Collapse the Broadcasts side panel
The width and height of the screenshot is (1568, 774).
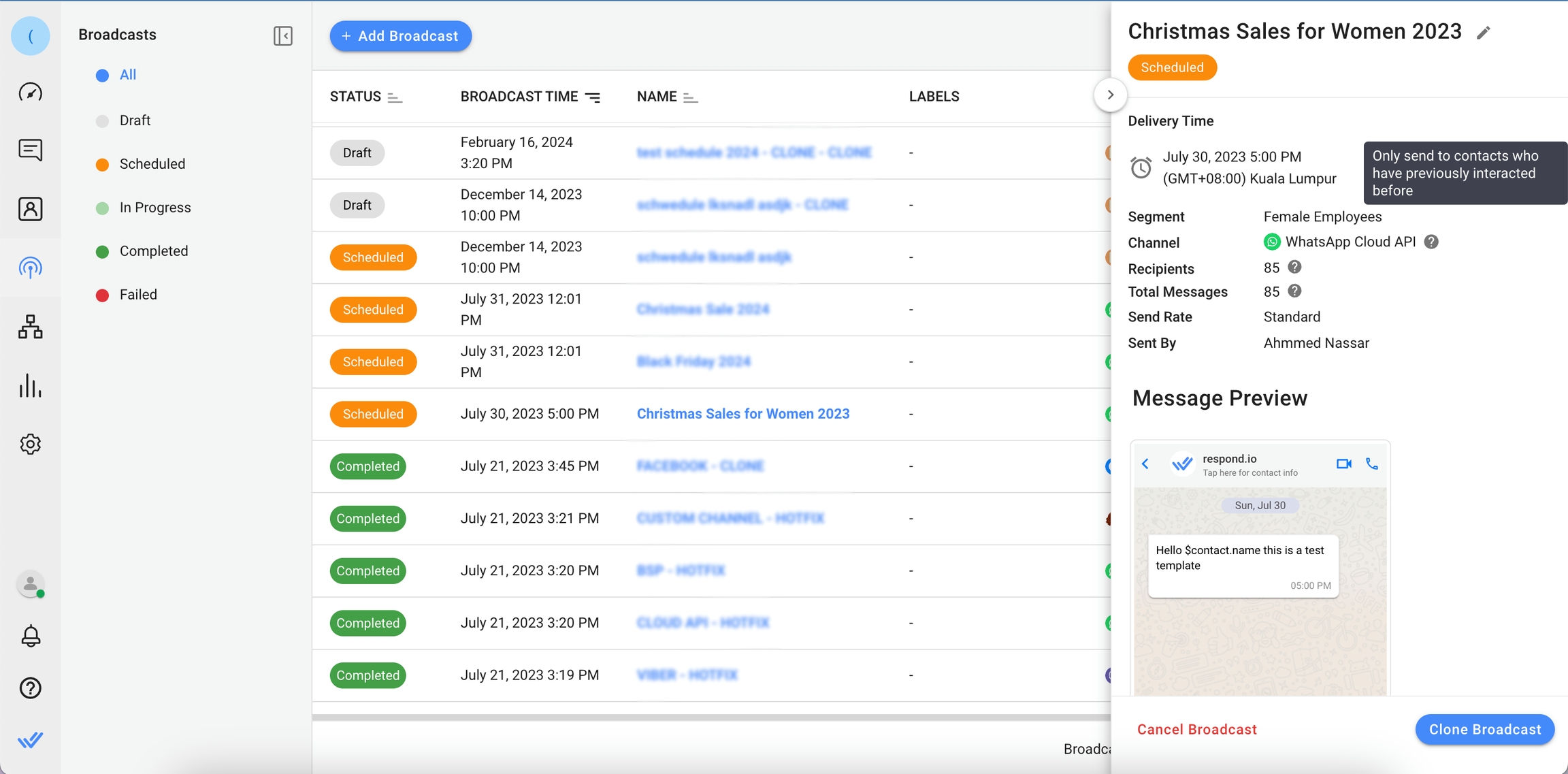click(282, 35)
